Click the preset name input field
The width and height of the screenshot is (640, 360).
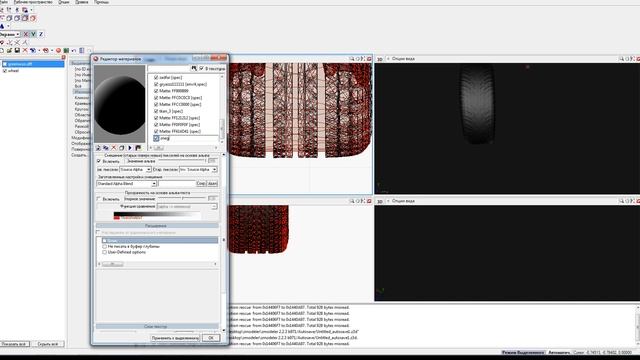coord(177,184)
